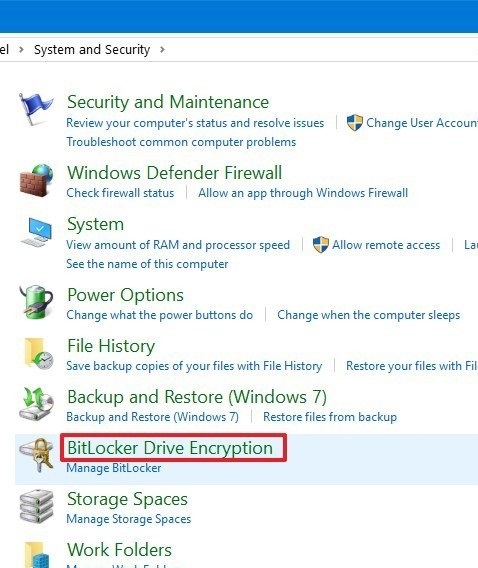Expand the chevron before System and Security breadcrumb
Image resolution: width=478 pixels, height=568 pixels.
point(21,49)
